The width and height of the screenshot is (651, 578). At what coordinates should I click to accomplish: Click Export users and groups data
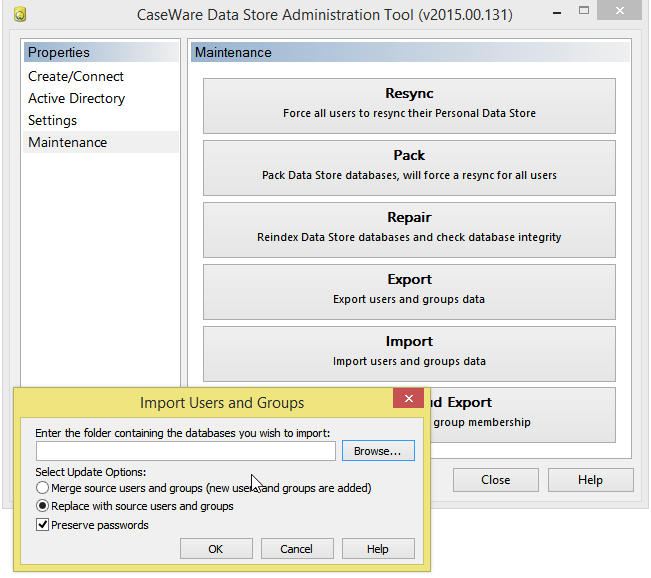coord(409,292)
